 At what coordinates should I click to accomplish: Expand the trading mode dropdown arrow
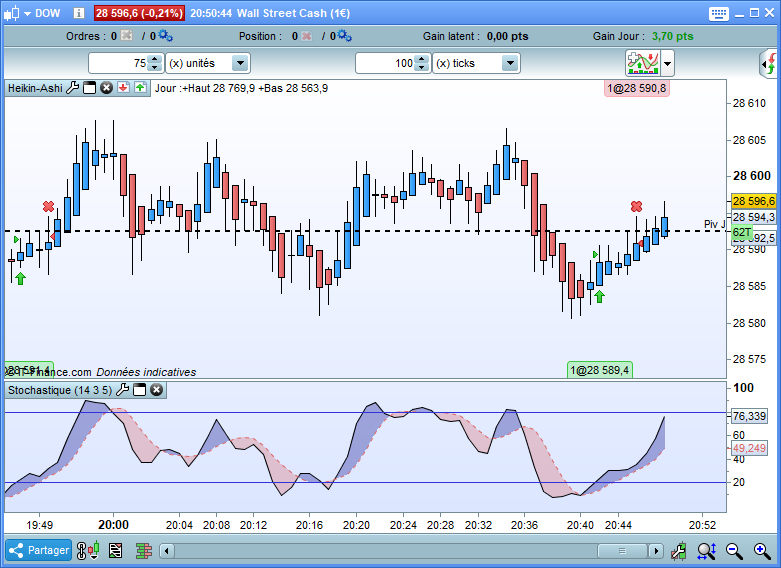pos(667,64)
